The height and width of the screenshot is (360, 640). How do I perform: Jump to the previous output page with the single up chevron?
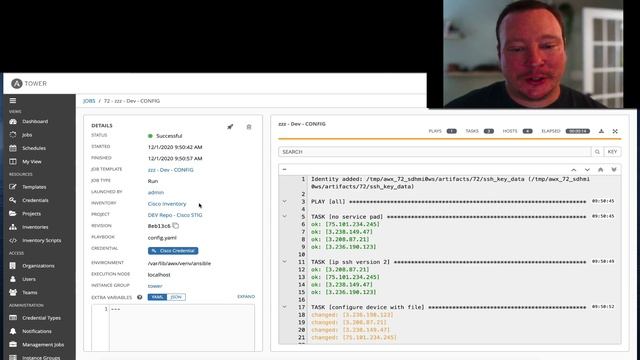click(x=573, y=169)
